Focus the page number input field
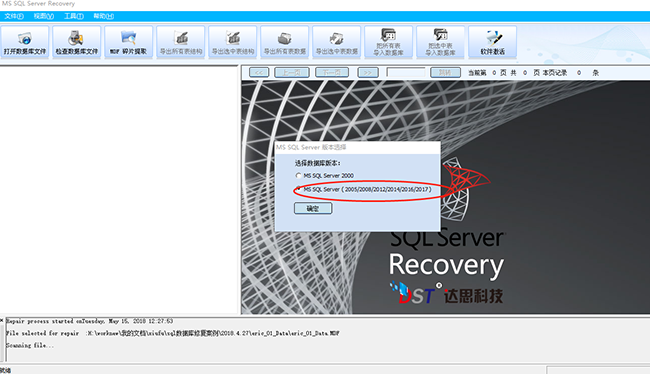Viewport: 650px width, 374px height. click(406, 73)
